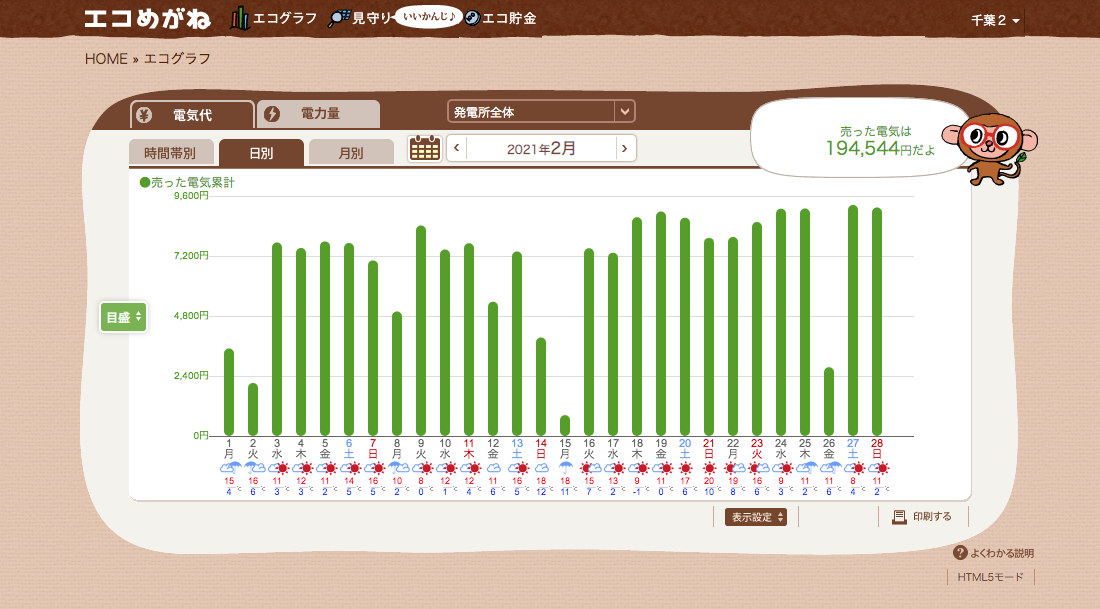Select the 電力量 tab
Screen dimensions: 1100x609
(319, 114)
